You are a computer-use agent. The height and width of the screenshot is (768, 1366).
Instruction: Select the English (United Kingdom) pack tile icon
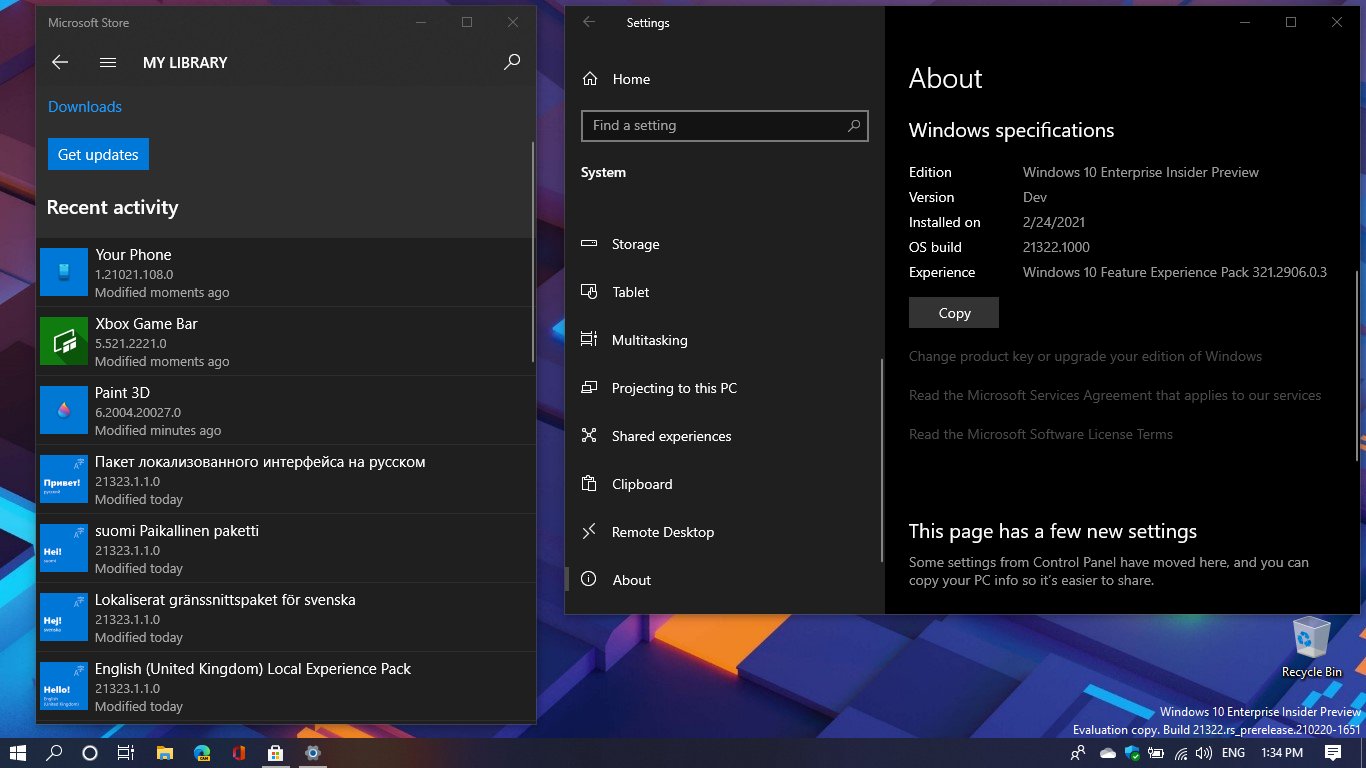click(64, 686)
